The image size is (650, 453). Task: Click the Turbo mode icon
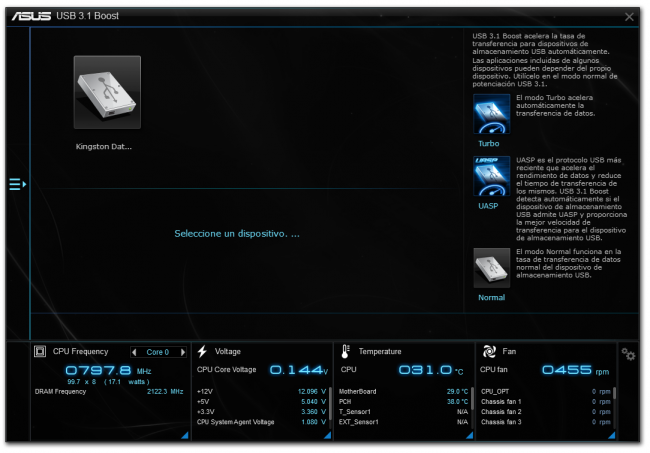(x=492, y=114)
